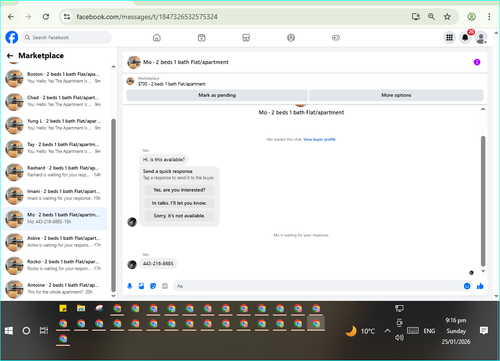The image size is (500, 361).
Task: Open the Groups icon in top navigation
Action: click(x=291, y=38)
